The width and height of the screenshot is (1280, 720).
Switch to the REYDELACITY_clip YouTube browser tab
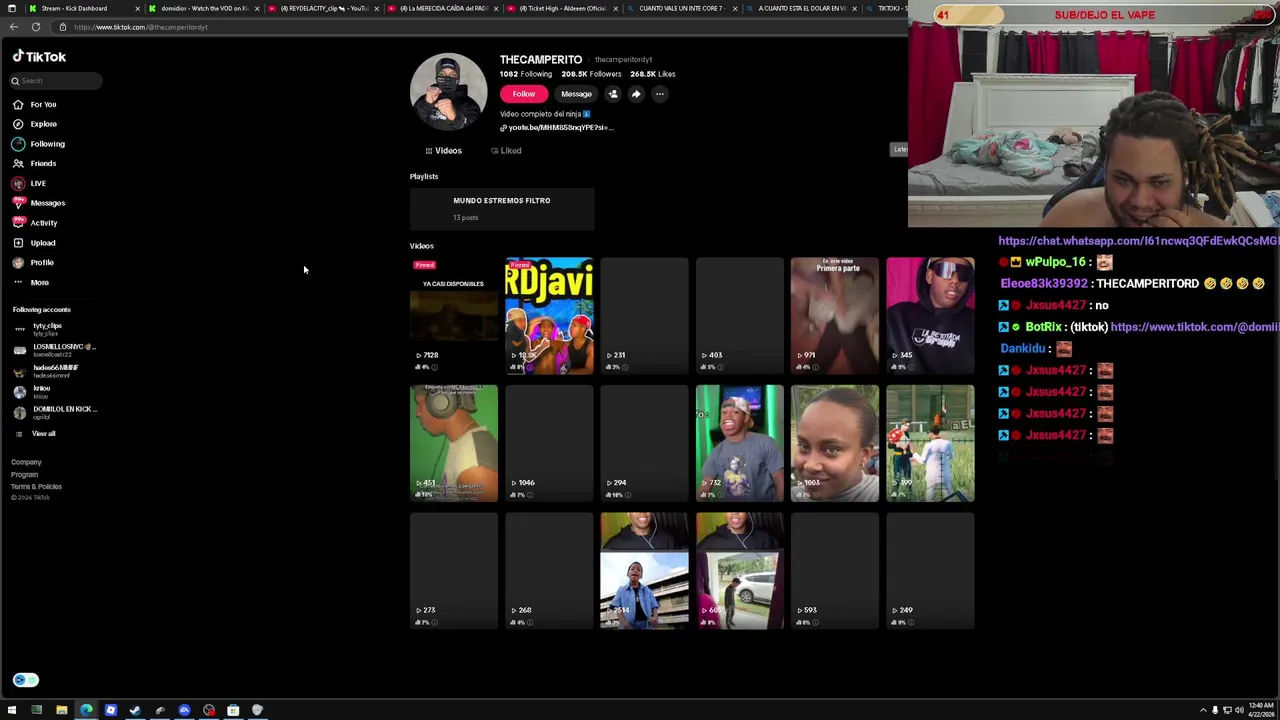[x=322, y=8]
